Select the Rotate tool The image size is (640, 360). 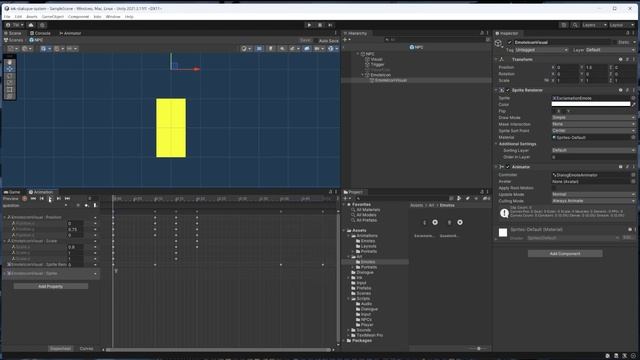(10, 76)
